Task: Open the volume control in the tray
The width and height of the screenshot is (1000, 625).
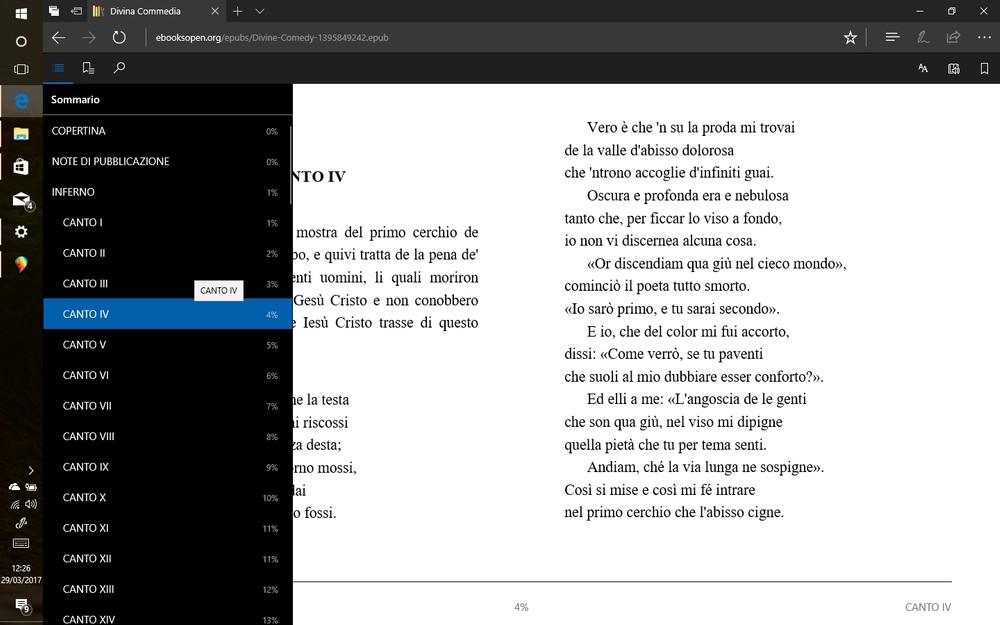Action: 31,504
